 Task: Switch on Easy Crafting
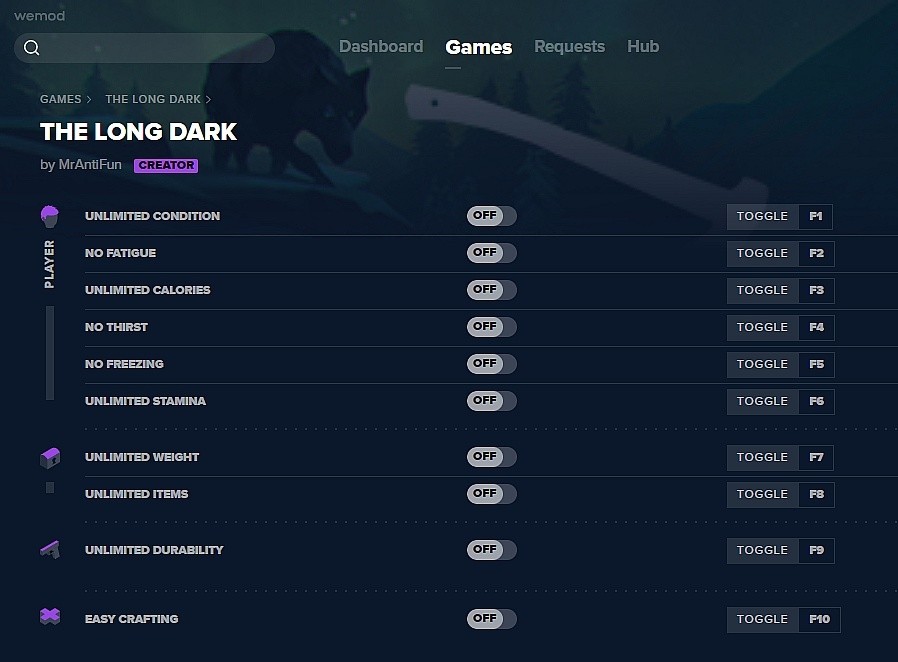pyautogui.click(x=491, y=618)
